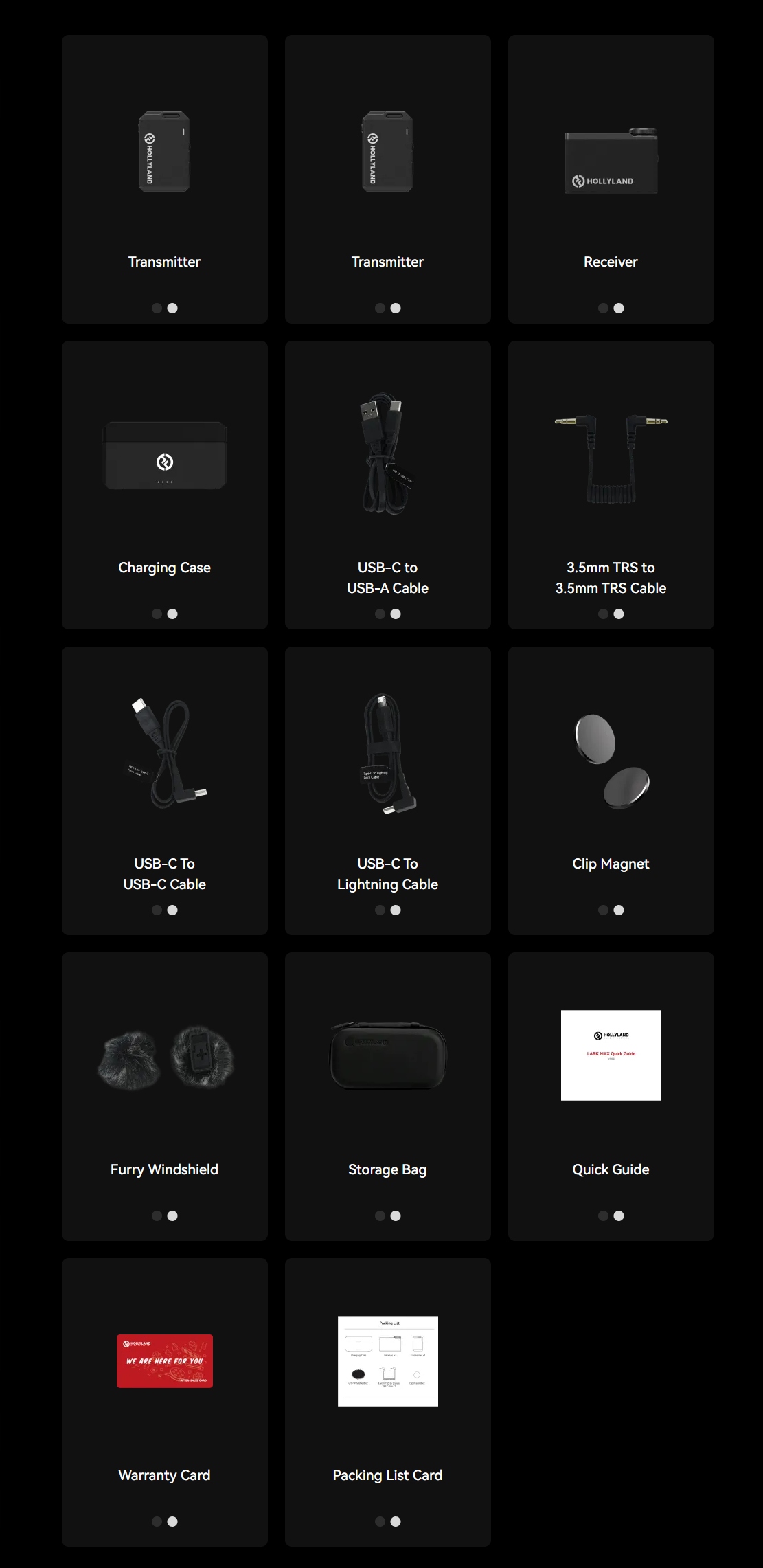This screenshot has height=1568, width=763.
Task: Click the USB-C To Lightning Cable label
Action: pos(388,874)
